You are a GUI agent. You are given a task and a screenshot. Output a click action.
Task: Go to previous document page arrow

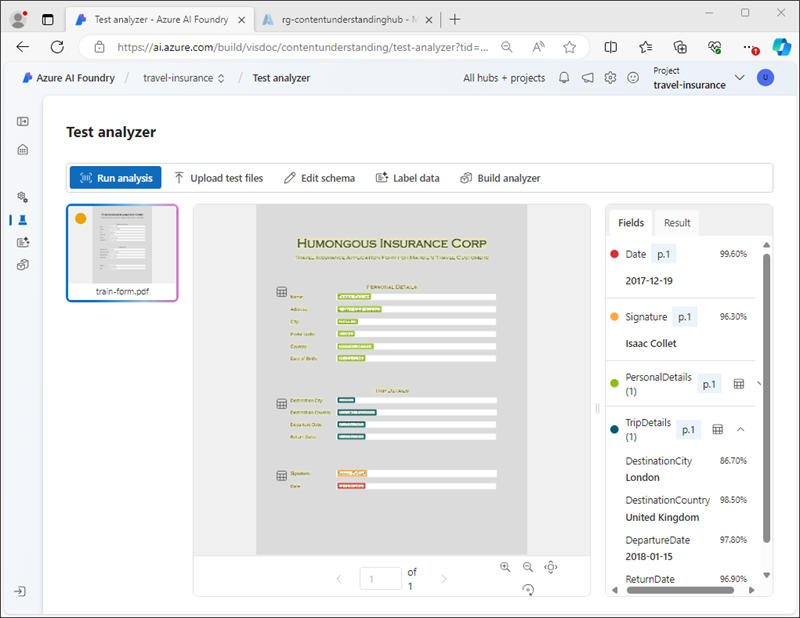point(339,579)
